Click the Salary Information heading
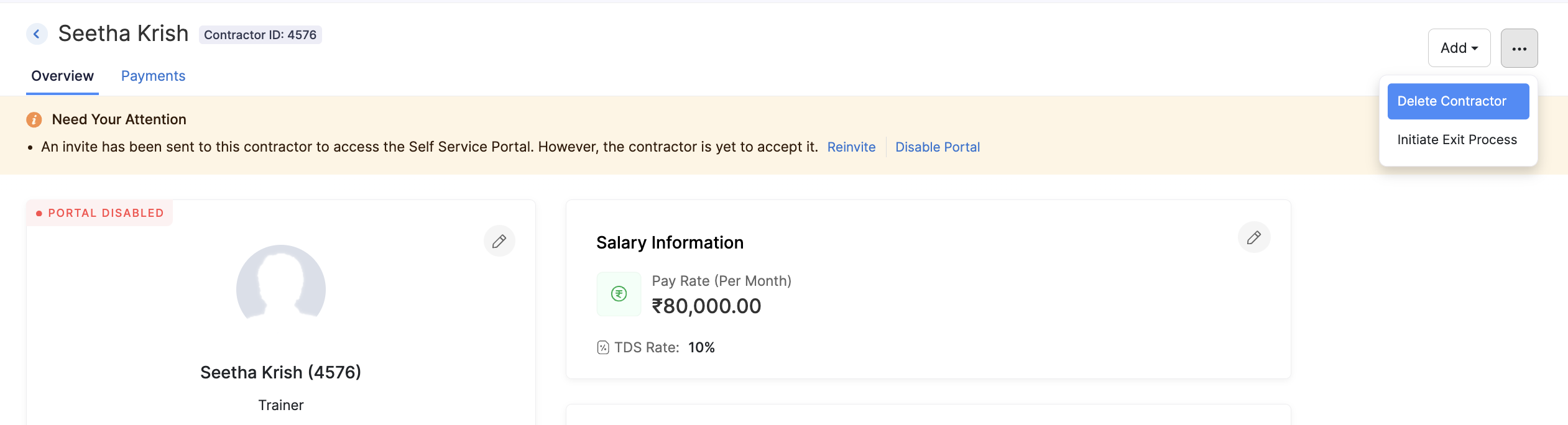This screenshot has width=1568, height=425. pyautogui.click(x=670, y=242)
